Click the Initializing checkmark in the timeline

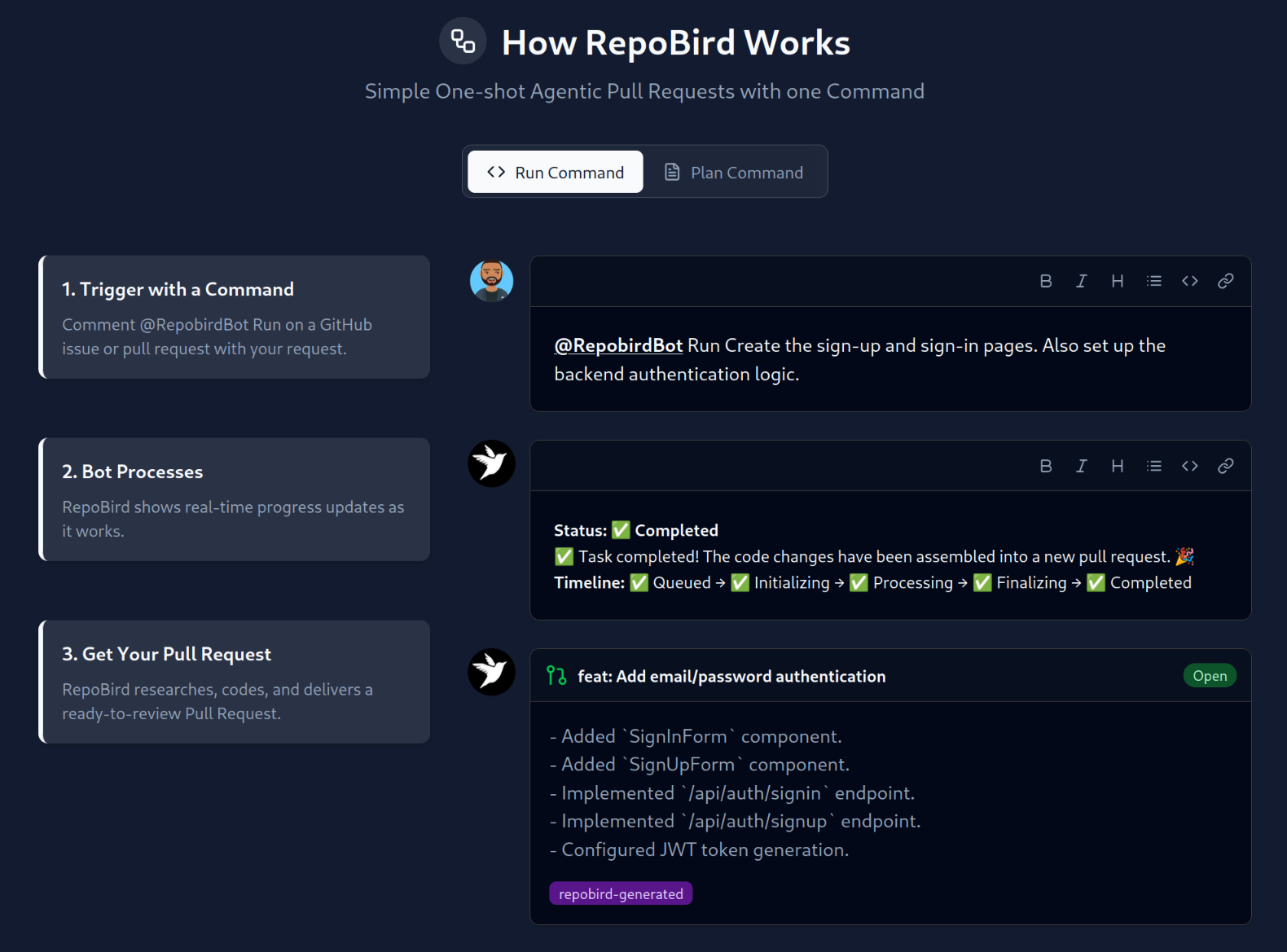click(740, 582)
